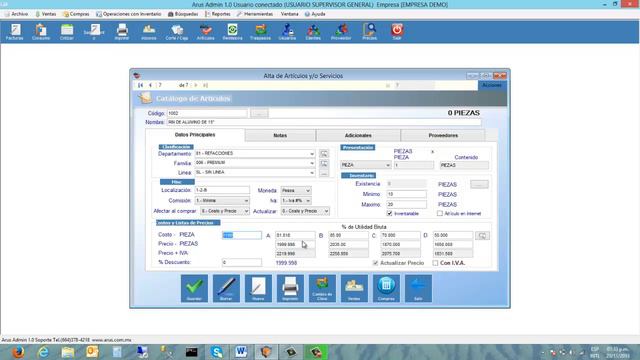Open the Consulta toolbar icon
The width and height of the screenshot is (640, 360).
pos(41,32)
